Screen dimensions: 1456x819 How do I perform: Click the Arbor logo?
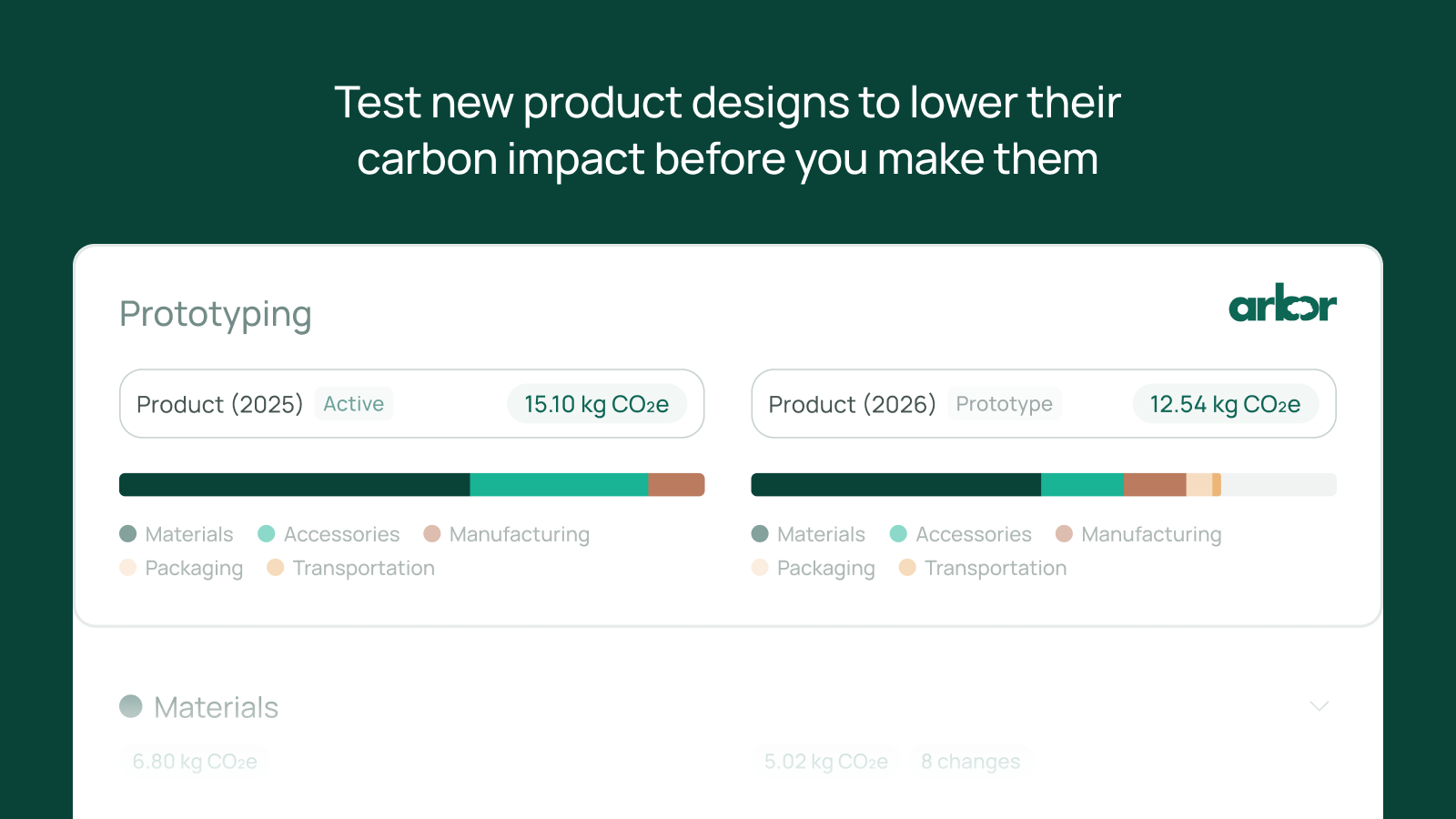click(x=1282, y=303)
